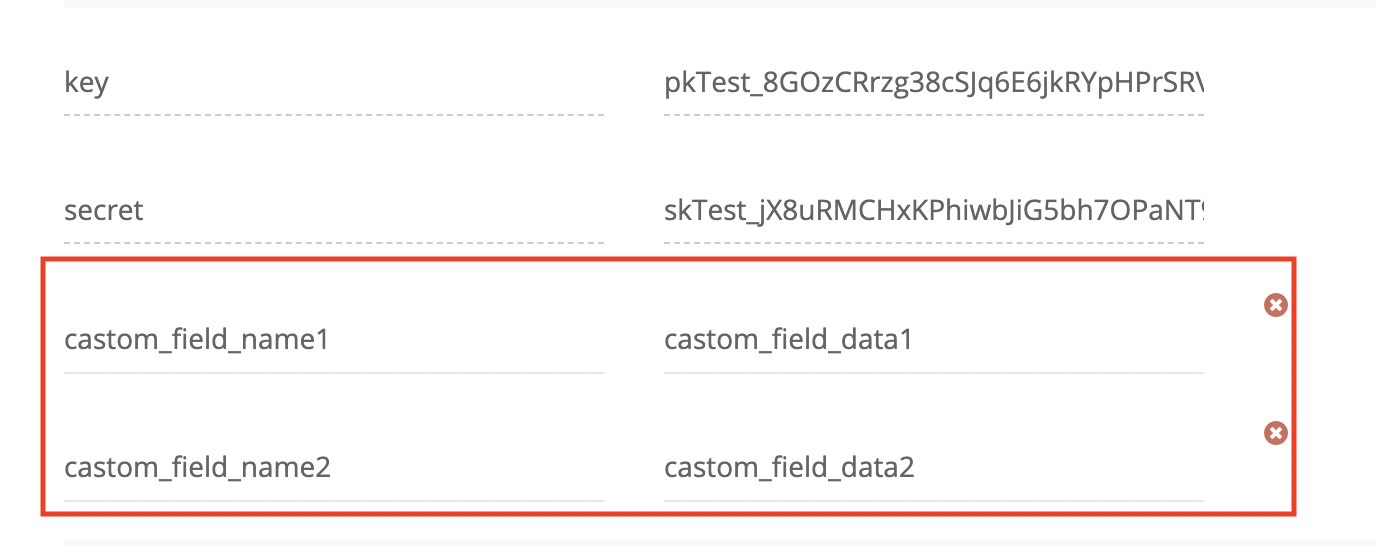Remove the castom_field_name1 row with red X
The height and width of the screenshot is (546, 1376).
click(x=1275, y=305)
